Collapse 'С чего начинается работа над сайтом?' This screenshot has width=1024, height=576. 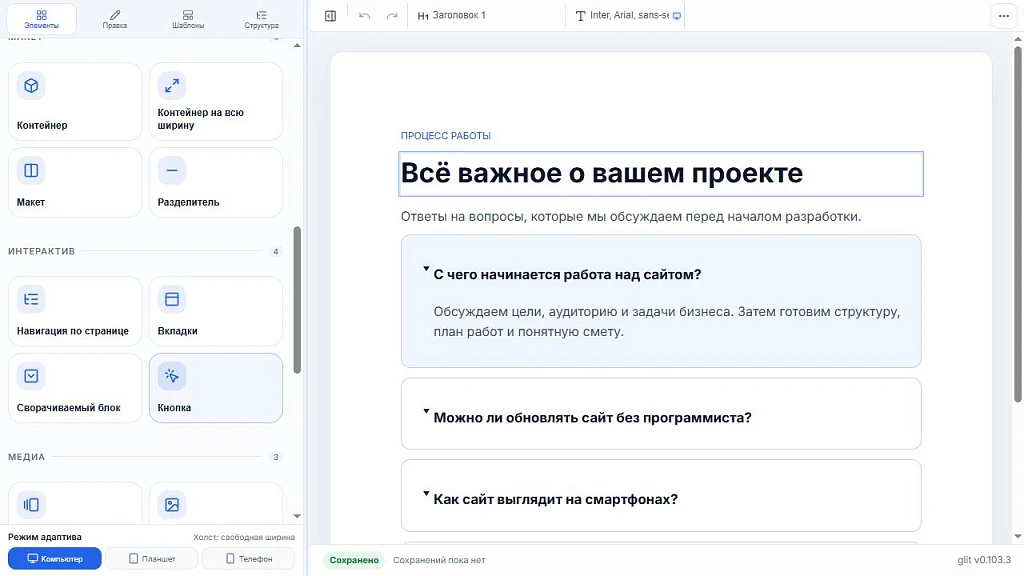point(567,275)
